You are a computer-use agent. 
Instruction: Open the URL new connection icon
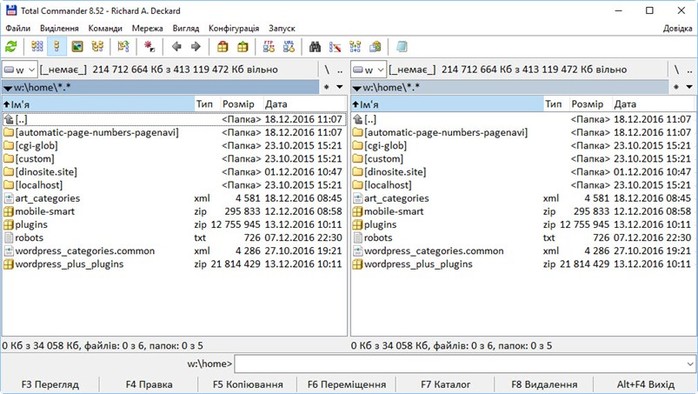pyautogui.click(x=288, y=46)
